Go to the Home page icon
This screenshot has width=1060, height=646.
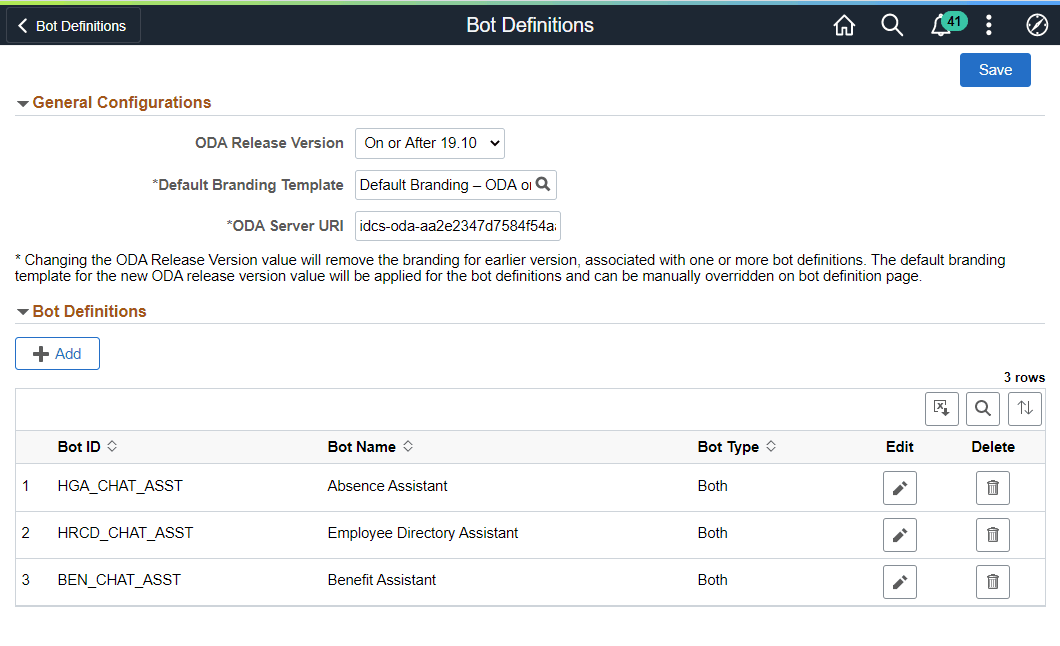tap(844, 25)
